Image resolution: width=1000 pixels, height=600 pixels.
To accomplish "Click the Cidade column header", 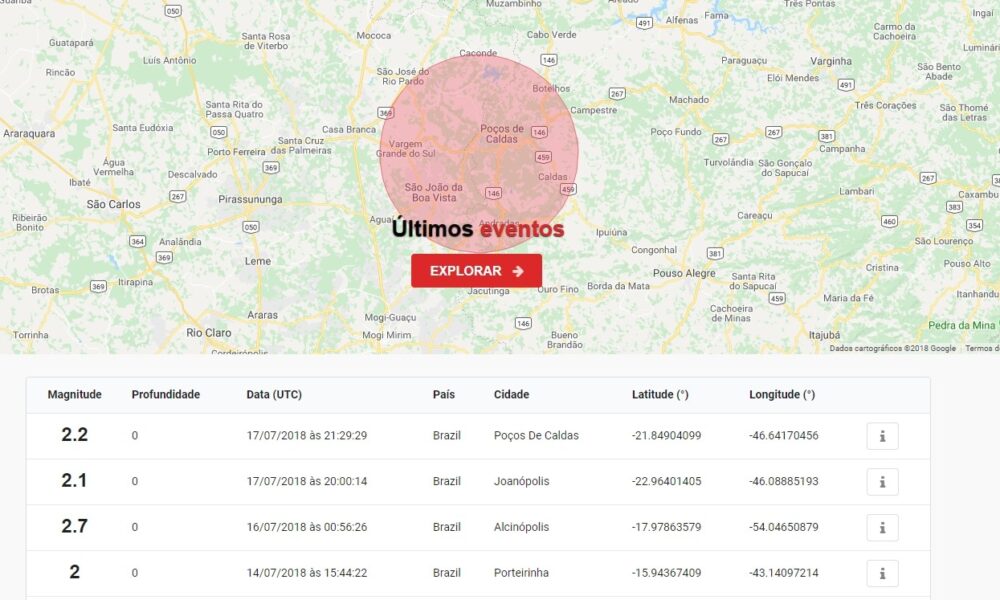I will [x=511, y=395].
